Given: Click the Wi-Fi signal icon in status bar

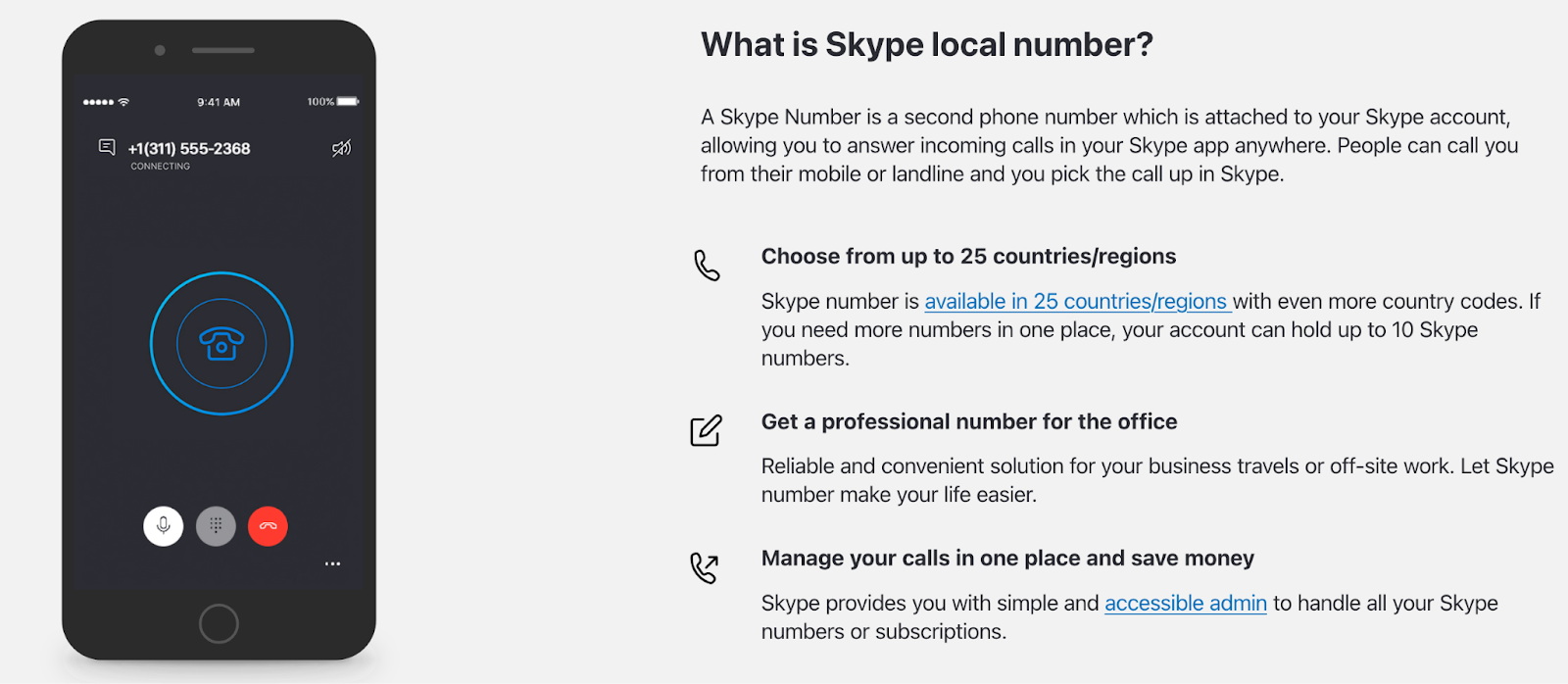Looking at the screenshot, I should 123,102.
